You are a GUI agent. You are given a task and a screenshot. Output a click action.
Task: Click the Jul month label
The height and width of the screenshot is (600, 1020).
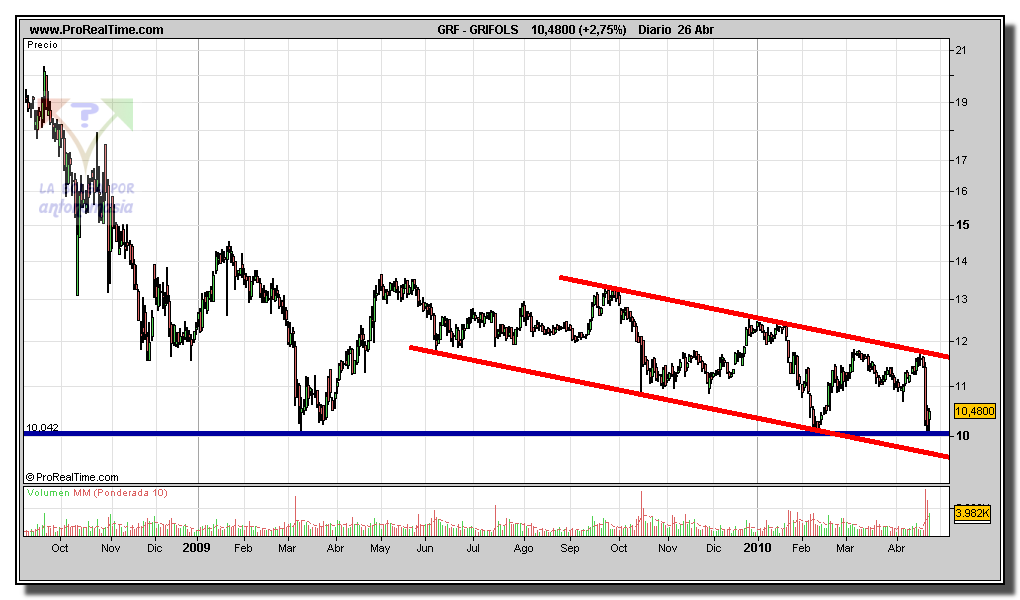473,549
